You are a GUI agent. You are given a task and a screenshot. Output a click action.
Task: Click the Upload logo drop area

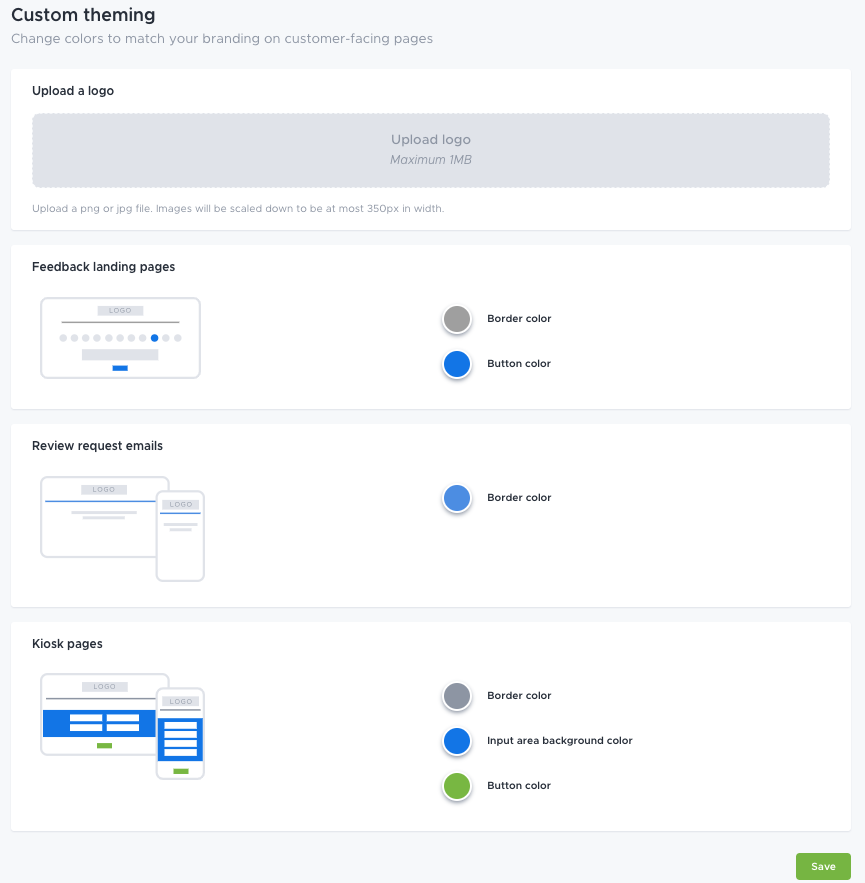(431, 150)
